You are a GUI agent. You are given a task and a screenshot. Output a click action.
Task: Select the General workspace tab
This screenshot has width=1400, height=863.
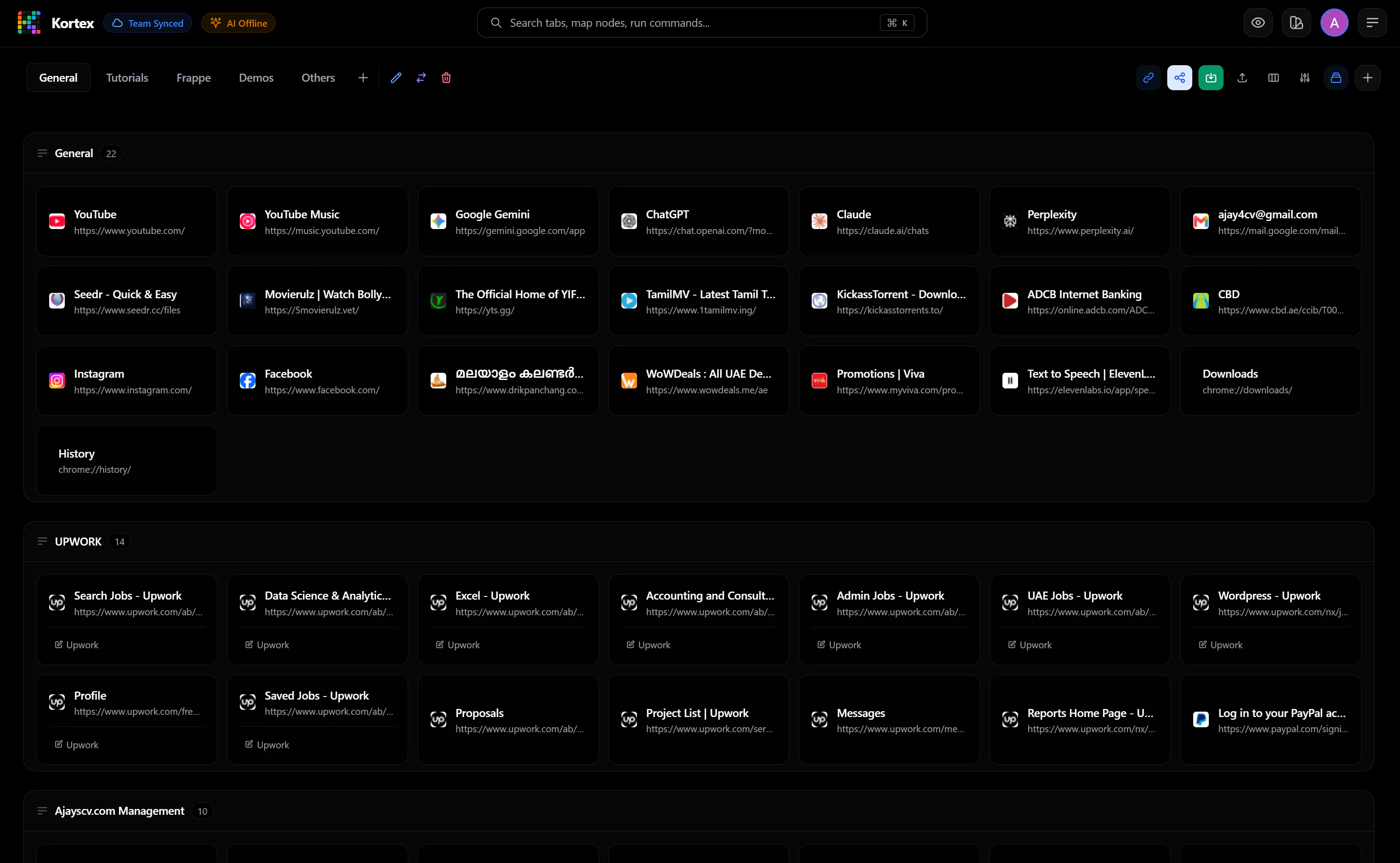tap(58, 78)
